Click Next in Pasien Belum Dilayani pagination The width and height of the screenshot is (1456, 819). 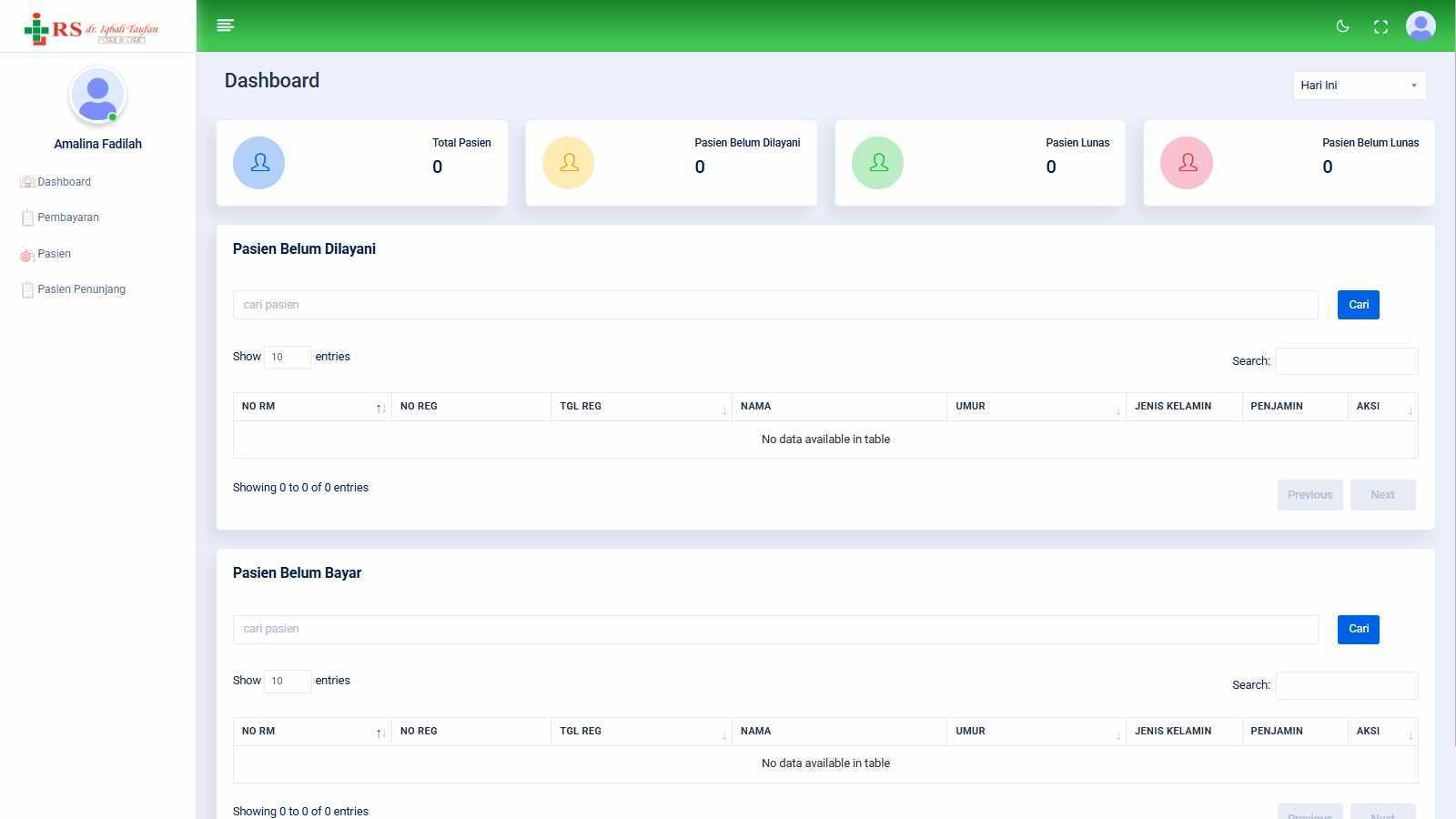[1383, 495]
